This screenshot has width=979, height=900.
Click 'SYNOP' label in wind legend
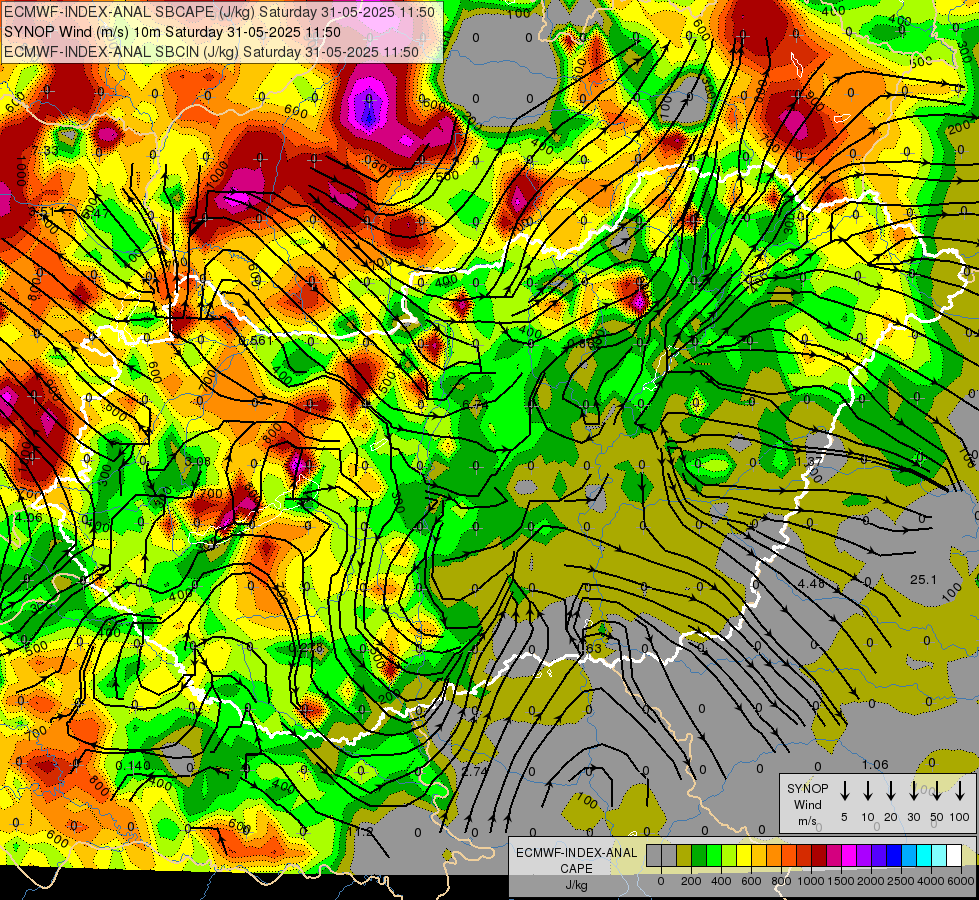807,789
